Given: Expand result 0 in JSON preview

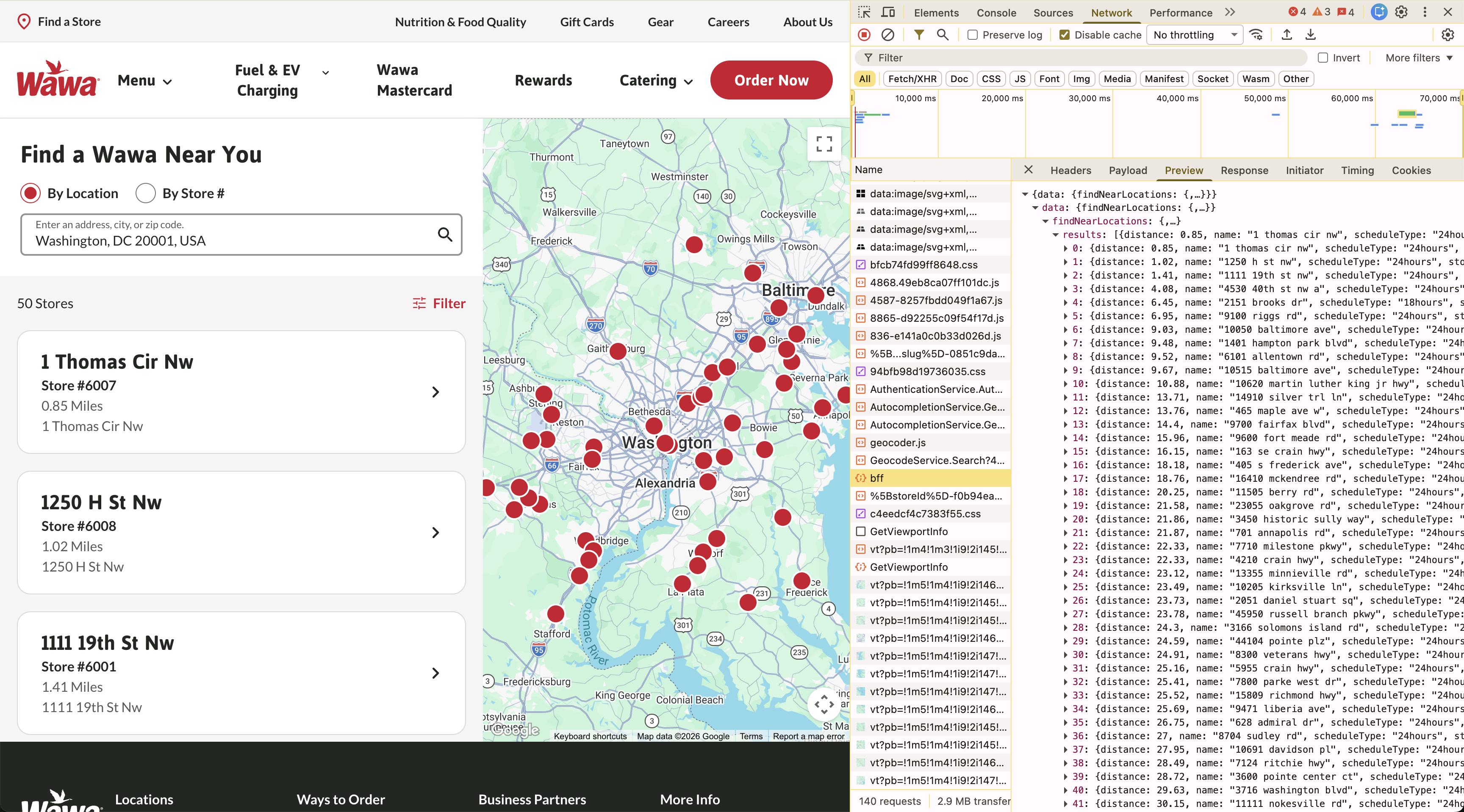Looking at the screenshot, I should (1066, 248).
